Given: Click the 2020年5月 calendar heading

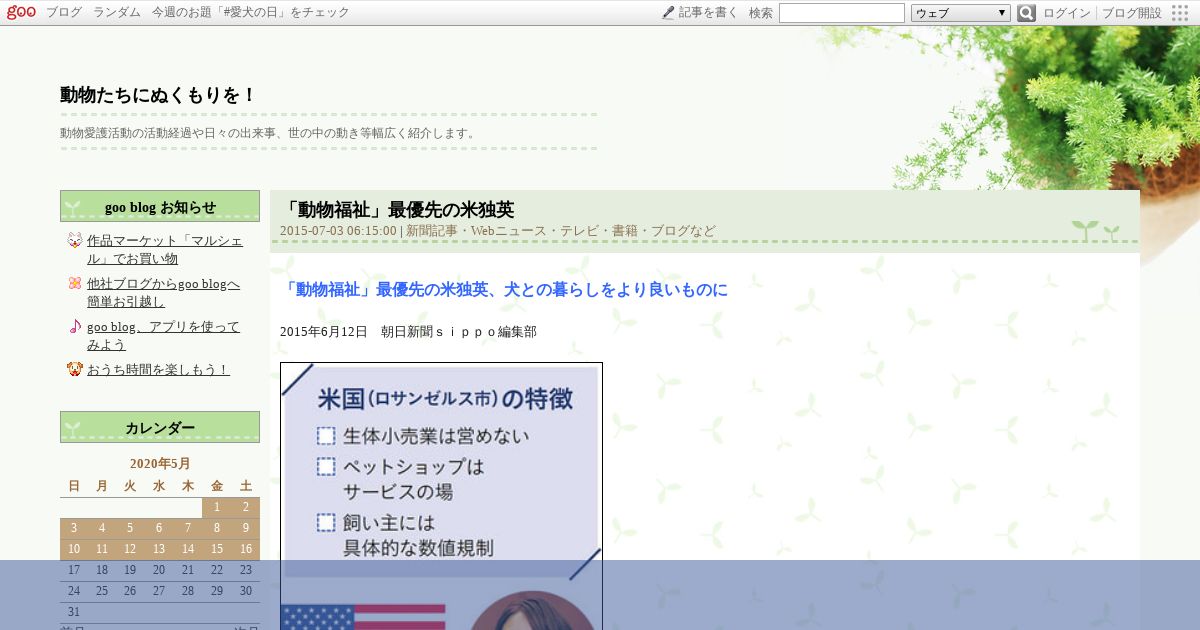Looking at the screenshot, I should [160, 463].
